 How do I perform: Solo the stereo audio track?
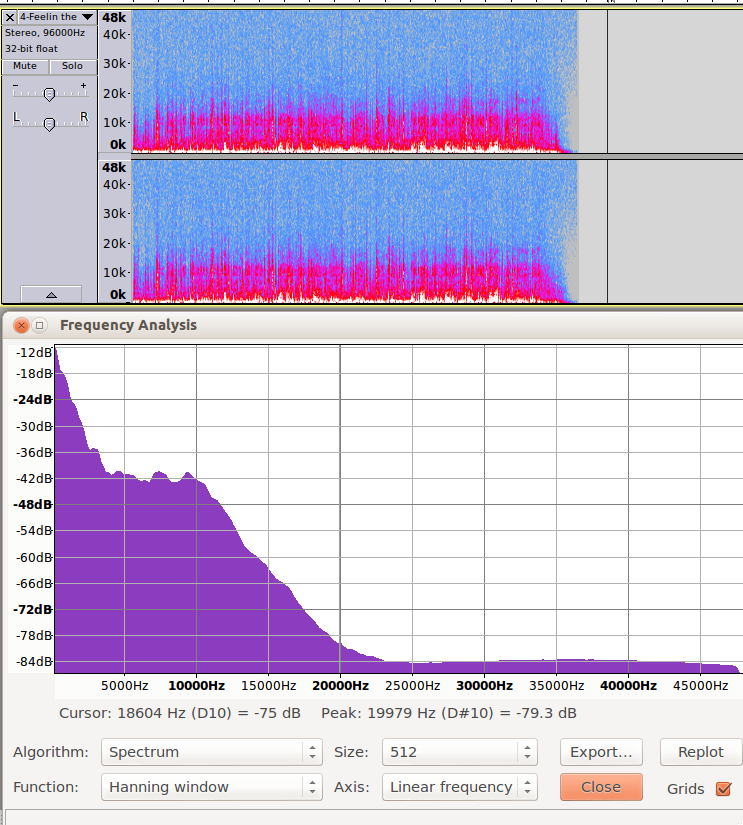[x=72, y=66]
